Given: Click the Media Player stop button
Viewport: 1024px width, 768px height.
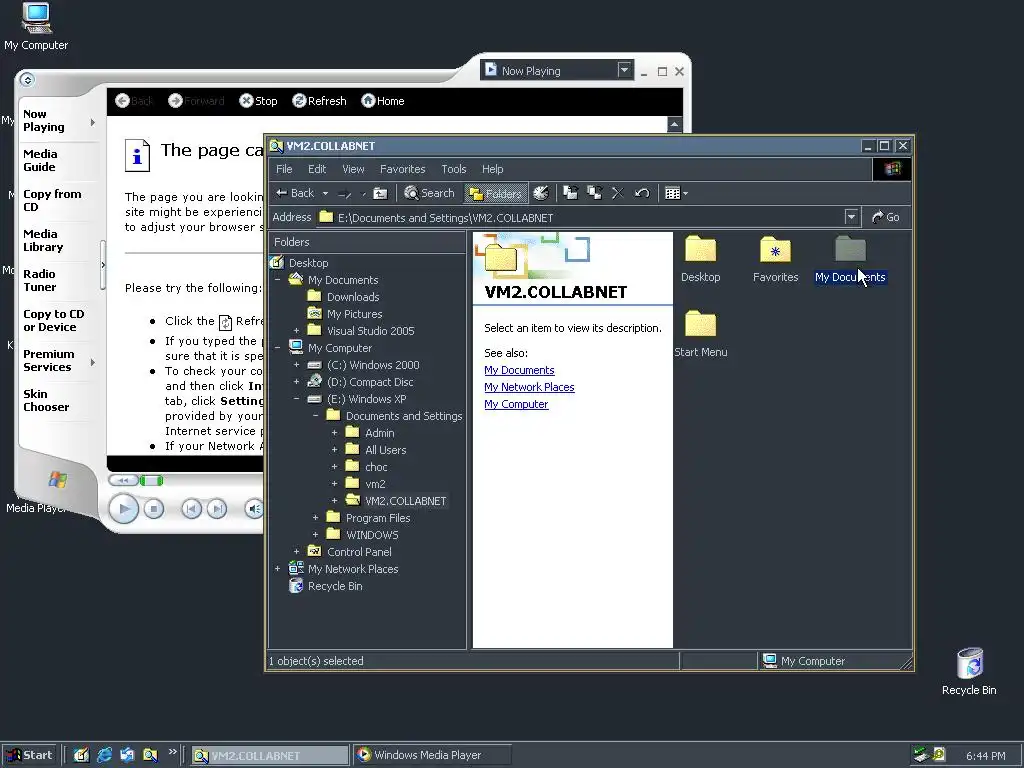Looking at the screenshot, I should click(153, 509).
